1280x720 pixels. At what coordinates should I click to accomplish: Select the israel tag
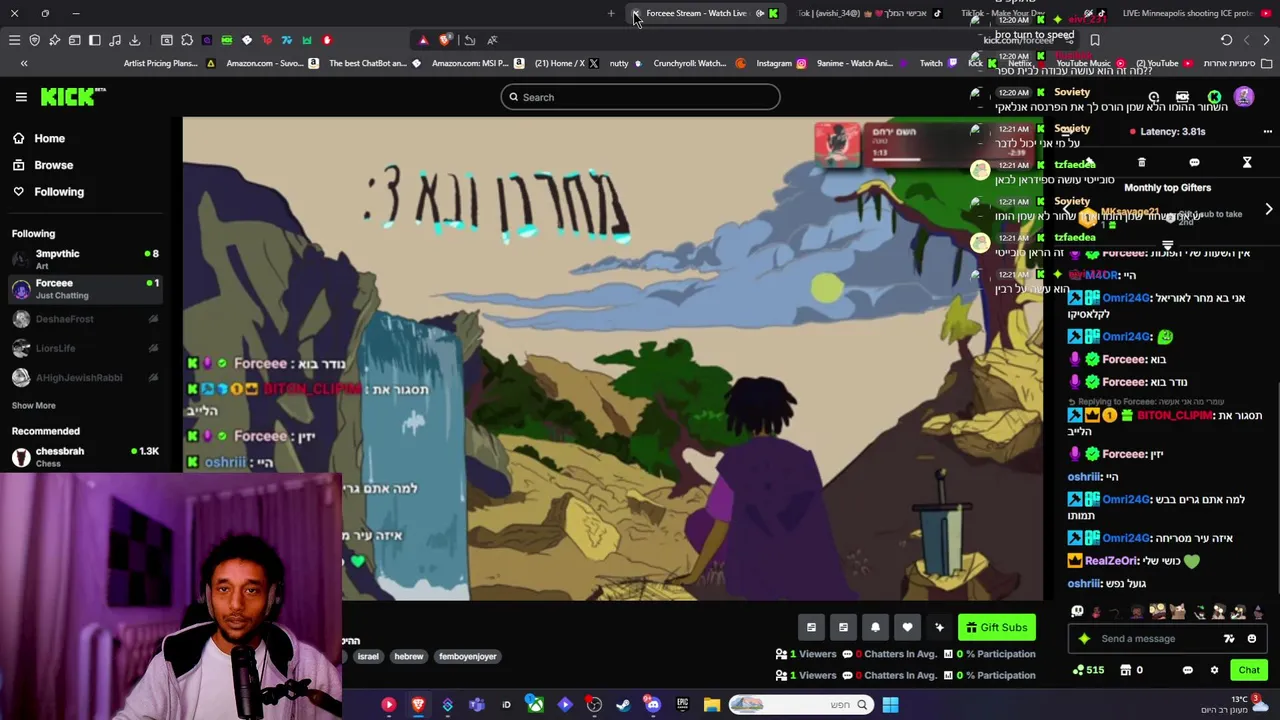pos(368,656)
